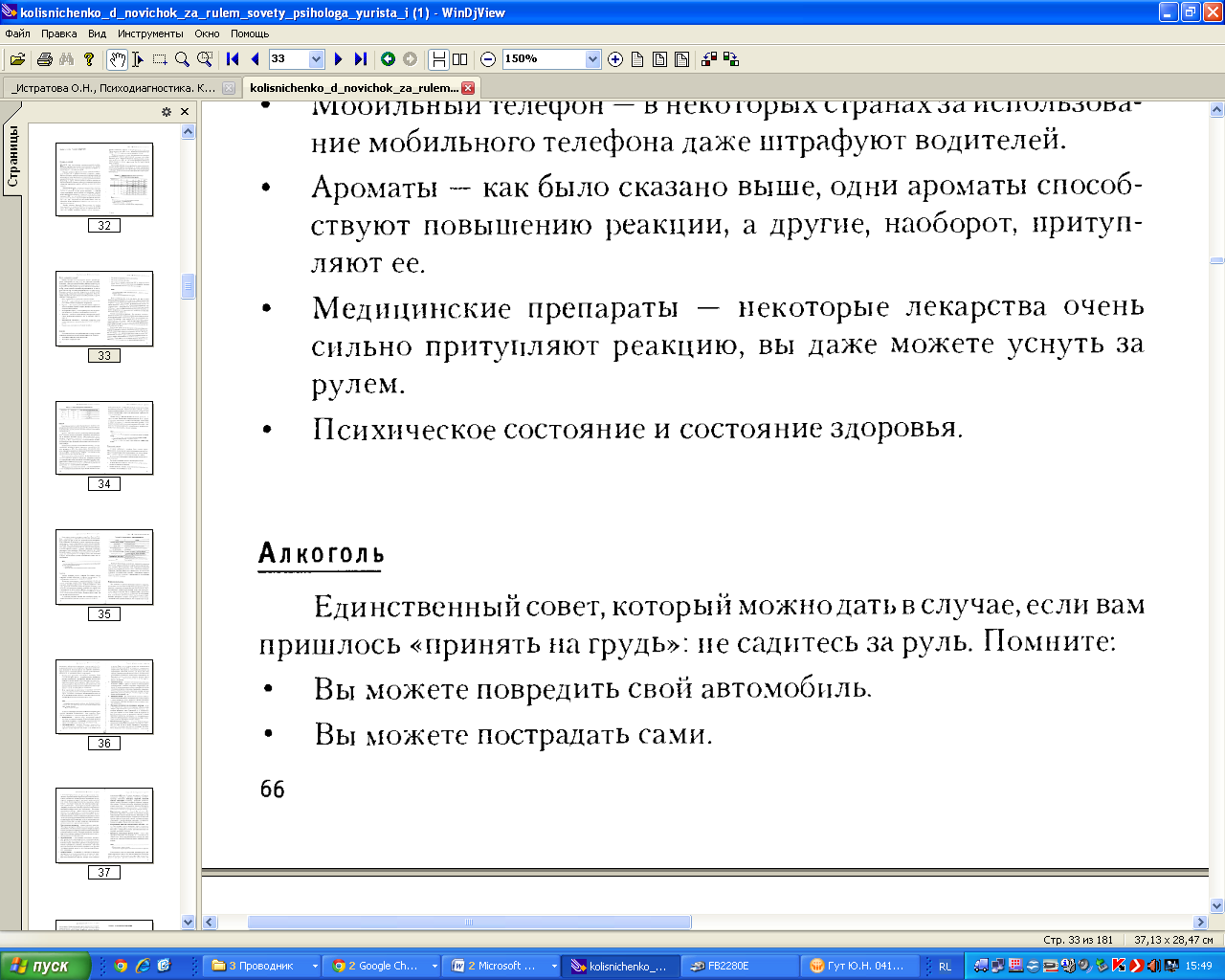Click the green Back navigation arrow
Image resolution: width=1225 pixels, height=980 pixels.
click(x=388, y=59)
